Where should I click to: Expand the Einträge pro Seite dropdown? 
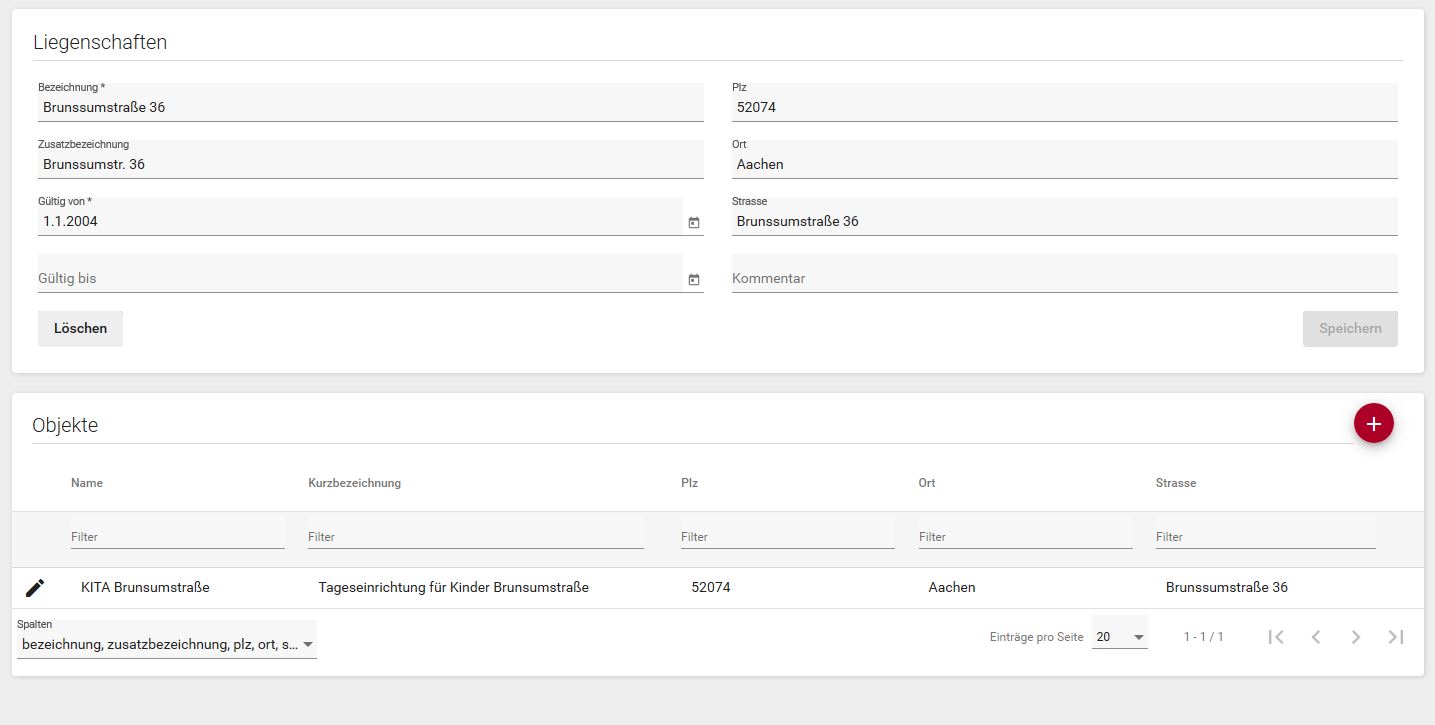click(x=1119, y=637)
